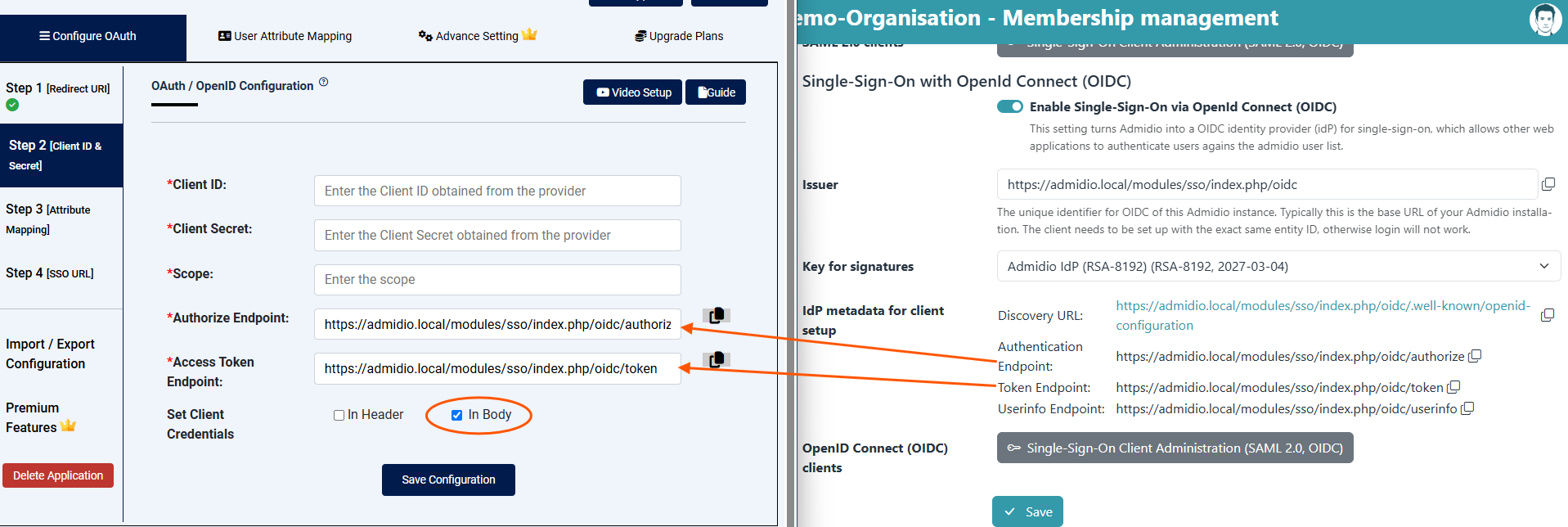Copy the Issuer URL to clipboard
This screenshot has width=1568, height=527.
coord(1548,185)
